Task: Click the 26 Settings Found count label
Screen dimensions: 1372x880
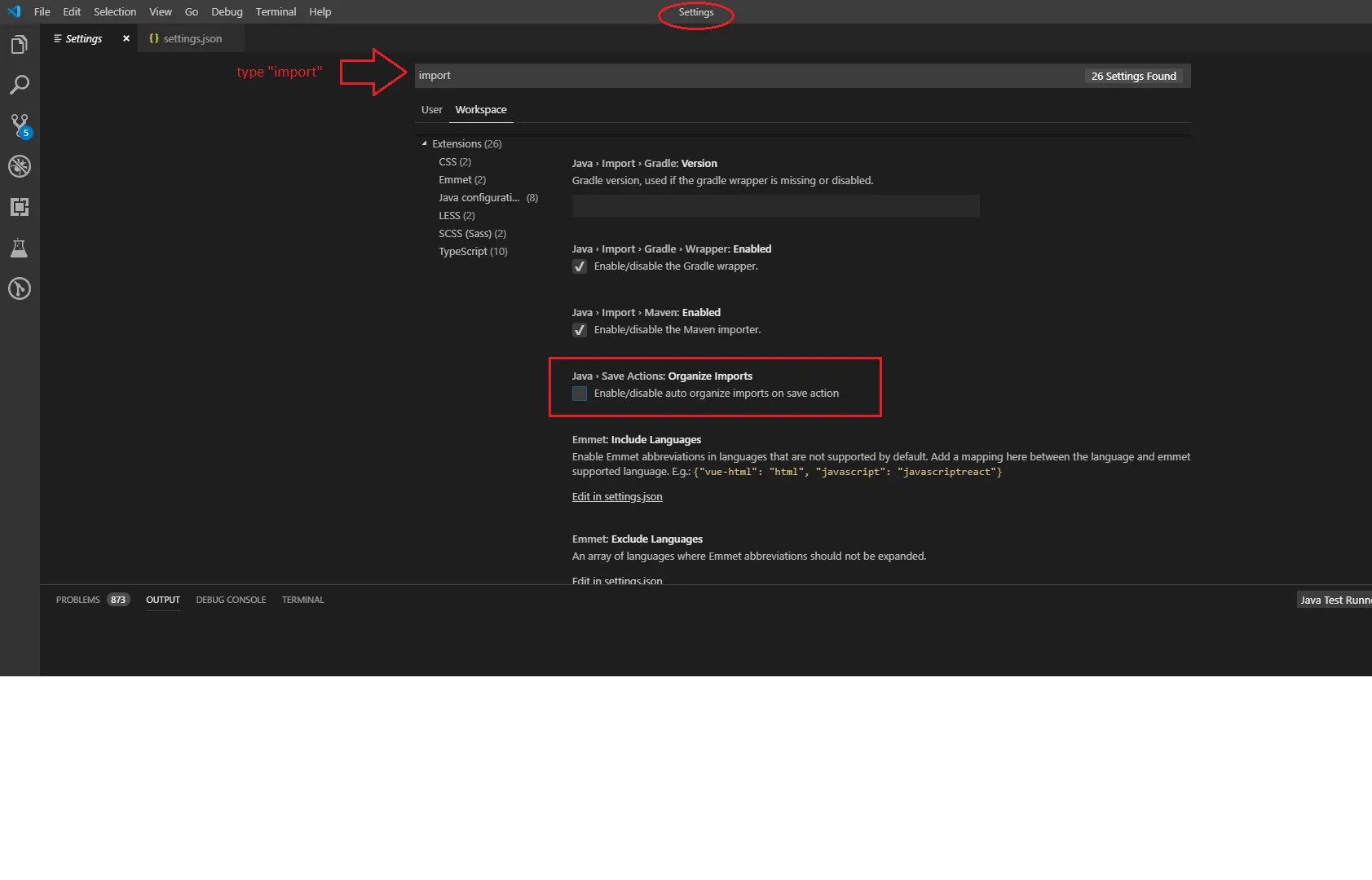Action: [1134, 76]
